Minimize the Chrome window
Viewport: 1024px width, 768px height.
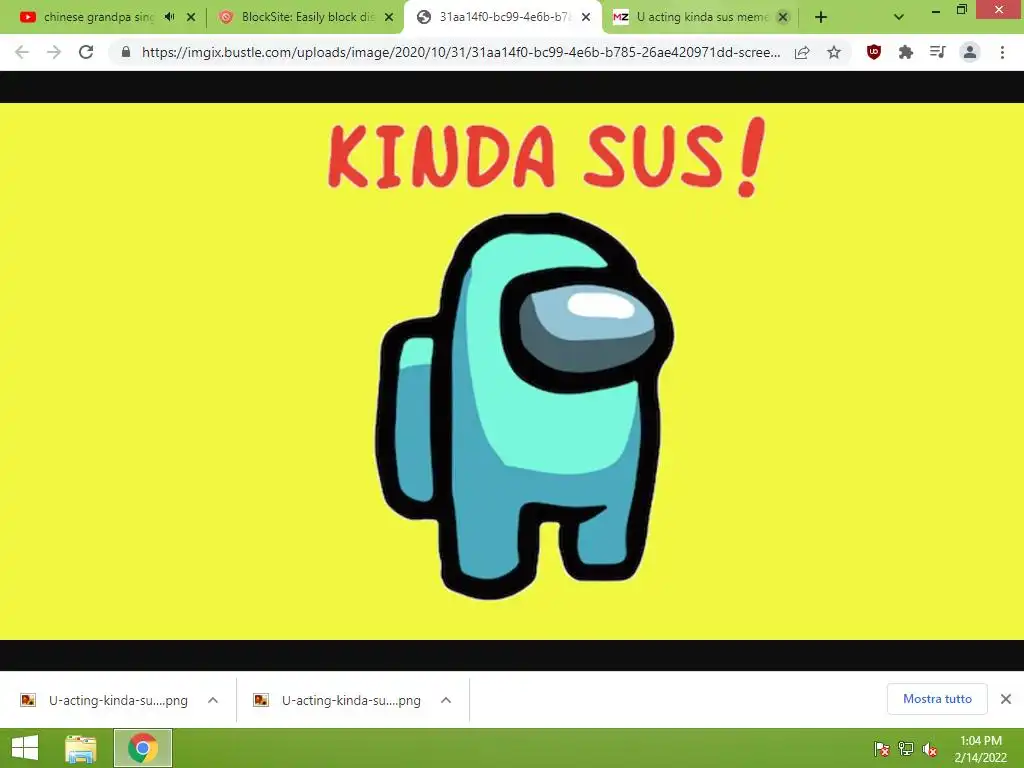936,10
